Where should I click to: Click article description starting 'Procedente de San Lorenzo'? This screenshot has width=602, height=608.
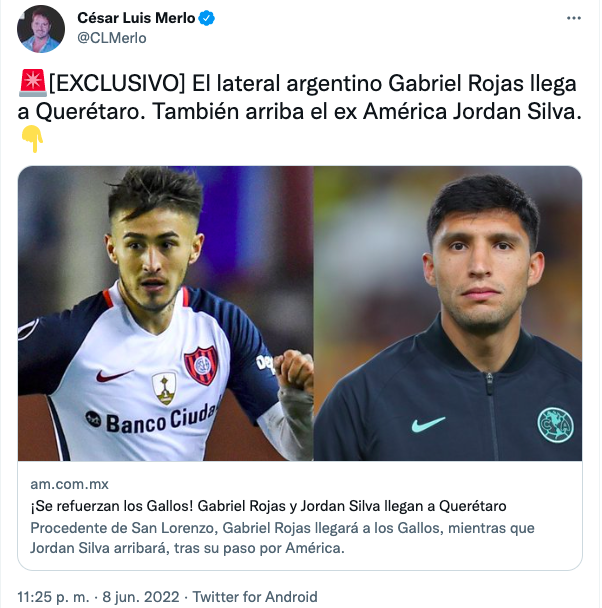282,538
